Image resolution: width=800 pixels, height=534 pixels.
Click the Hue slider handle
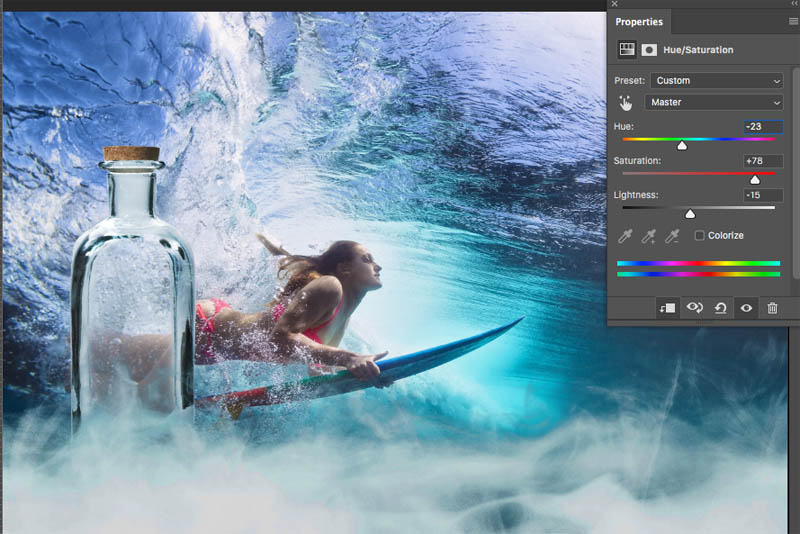tap(682, 146)
